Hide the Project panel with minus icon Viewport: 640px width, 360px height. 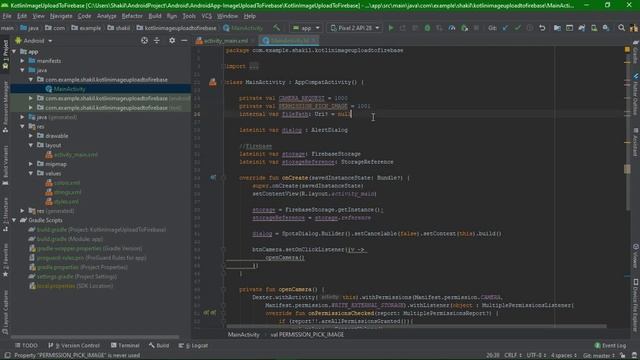[x=184, y=40]
